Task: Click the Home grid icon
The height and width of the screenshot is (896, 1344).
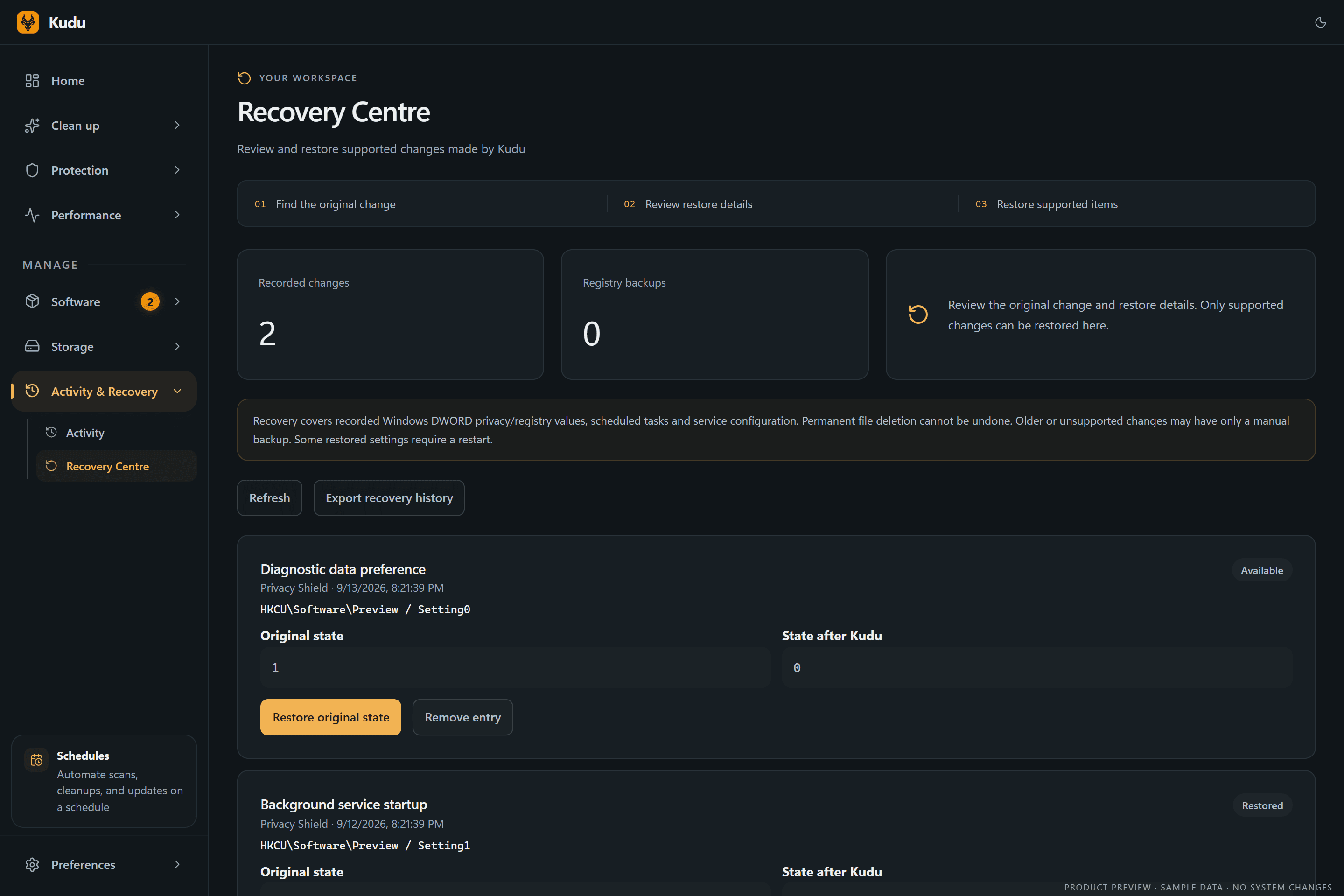Action: pyautogui.click(x=32, y=81)
